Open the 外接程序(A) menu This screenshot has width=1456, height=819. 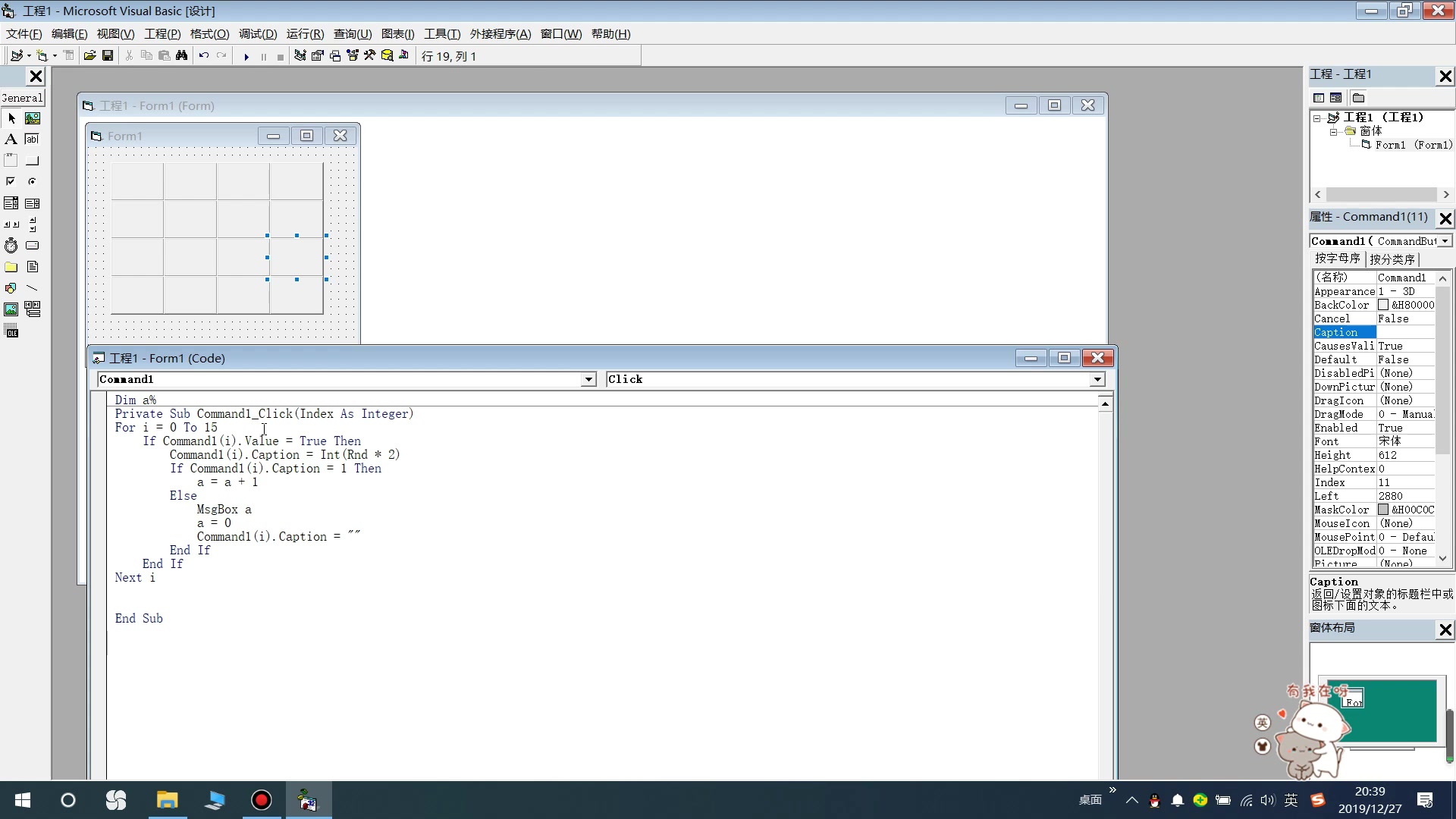click(500, 34)
